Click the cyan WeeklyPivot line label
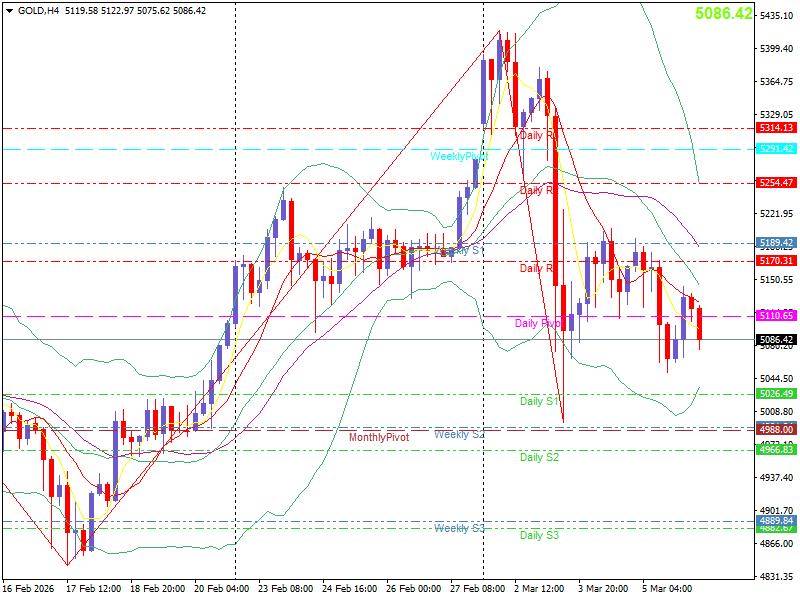800x600 pixels. point(458,156)
